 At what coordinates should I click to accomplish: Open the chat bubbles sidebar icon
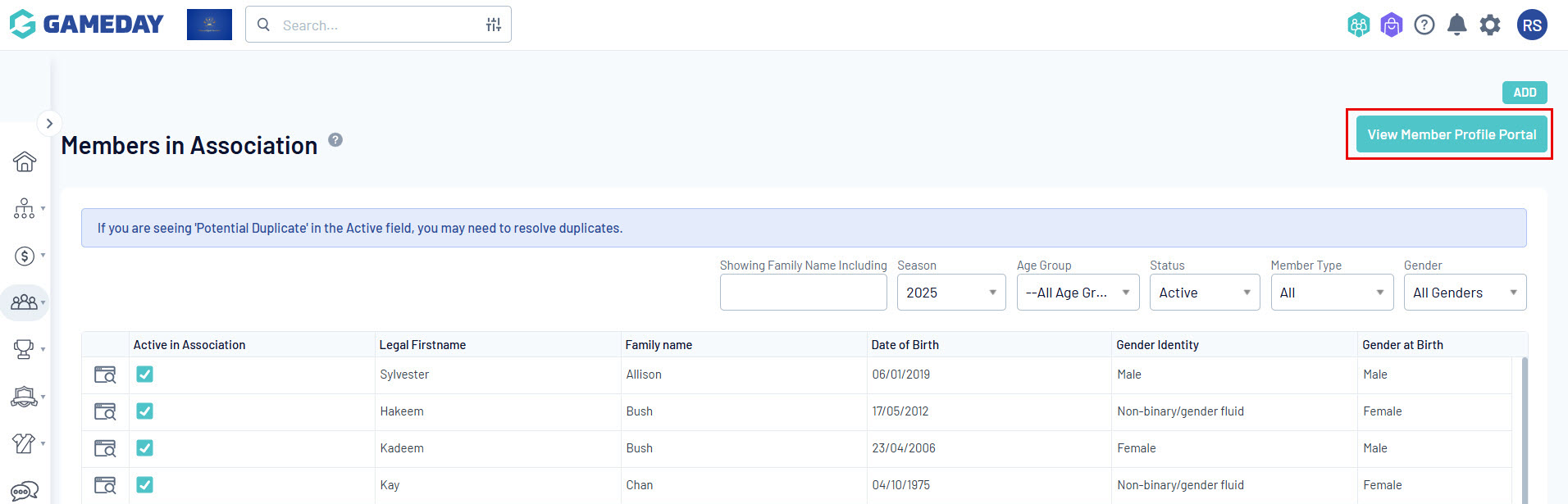[x=25, y=491]
